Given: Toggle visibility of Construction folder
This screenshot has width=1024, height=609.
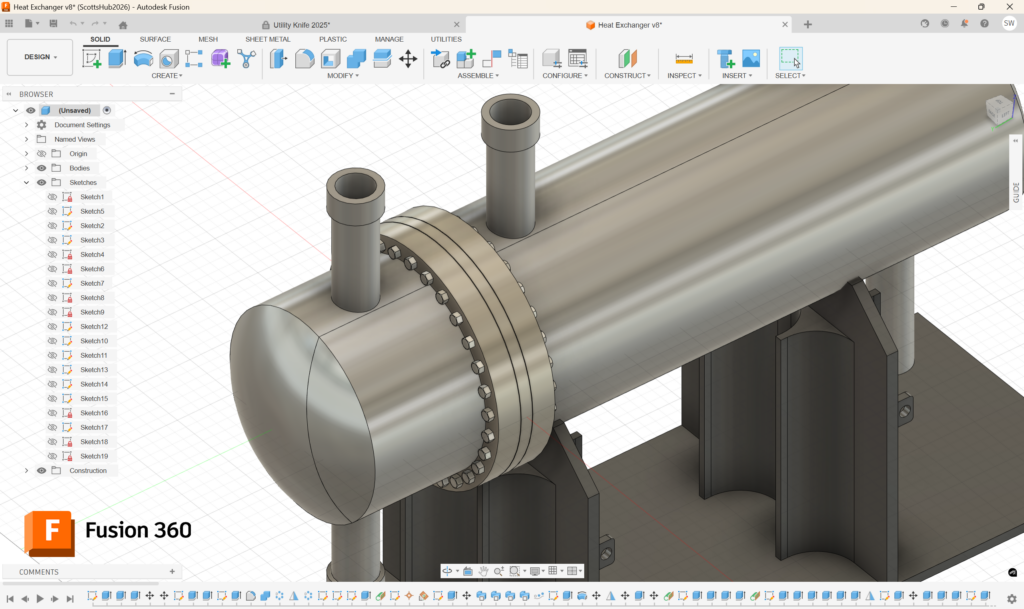Looking at the screenshot, I should pos(41,470).
